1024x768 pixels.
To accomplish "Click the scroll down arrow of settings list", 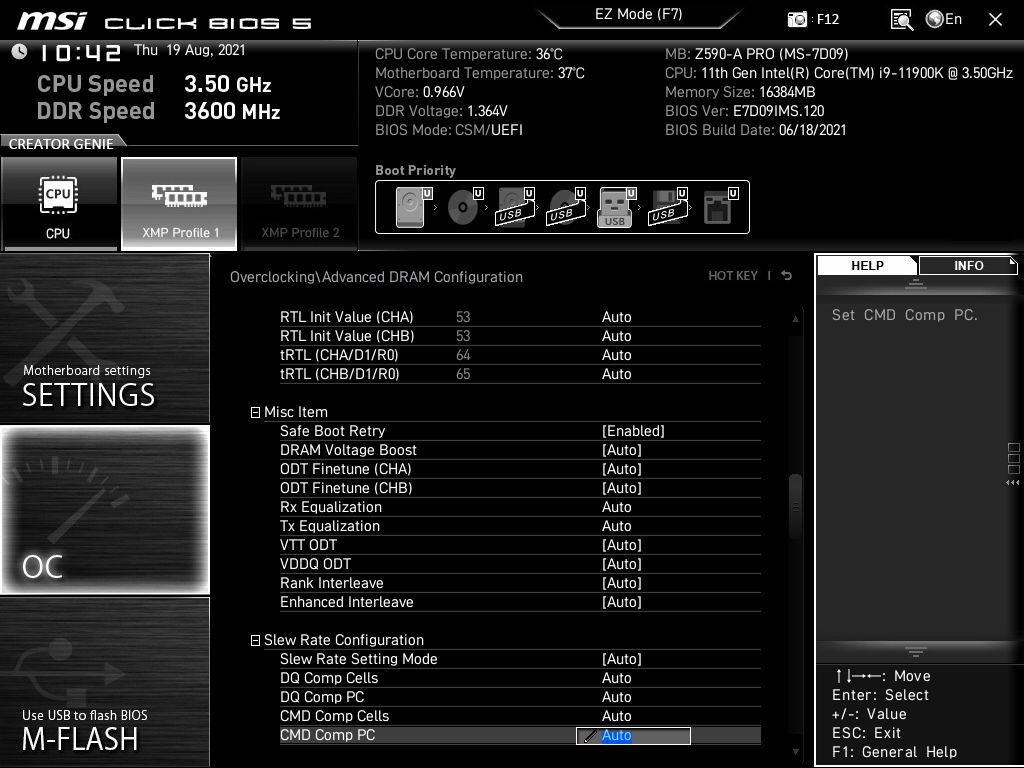I will click(x=795, y=752).
